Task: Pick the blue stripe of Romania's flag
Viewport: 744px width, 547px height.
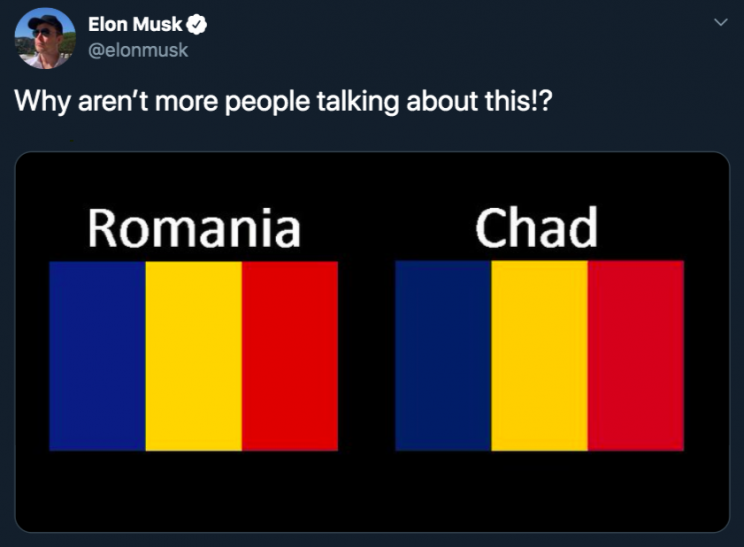Action: click(97, 356)
